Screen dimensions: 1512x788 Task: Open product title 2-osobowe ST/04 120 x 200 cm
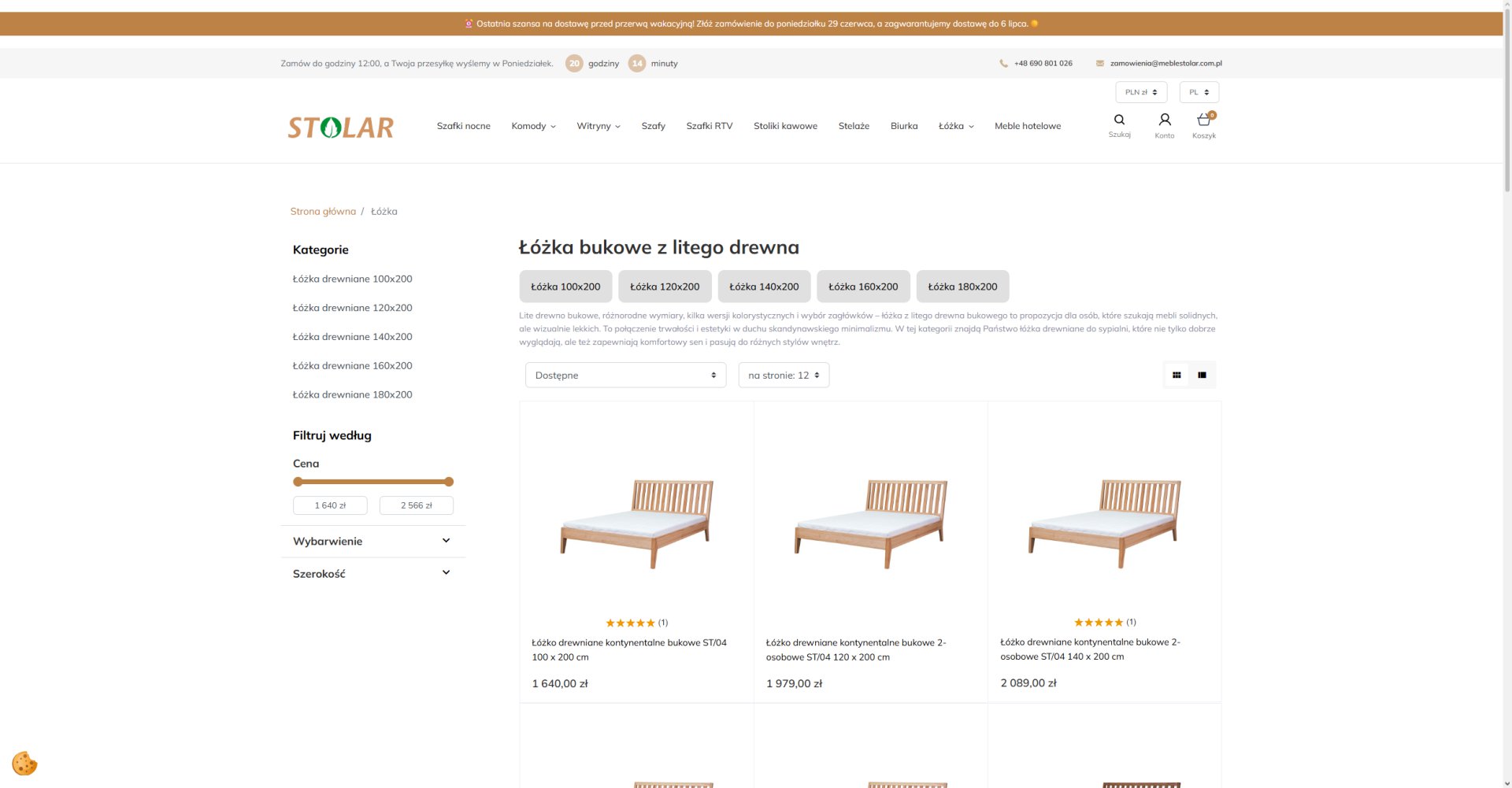[x=856, y=649]
